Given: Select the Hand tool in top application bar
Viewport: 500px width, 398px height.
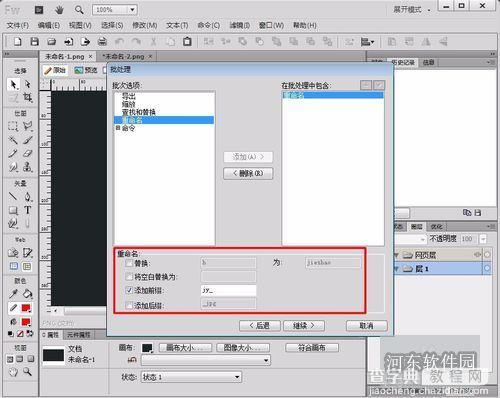Looking at the screenshot, I should tap(59, 10).
